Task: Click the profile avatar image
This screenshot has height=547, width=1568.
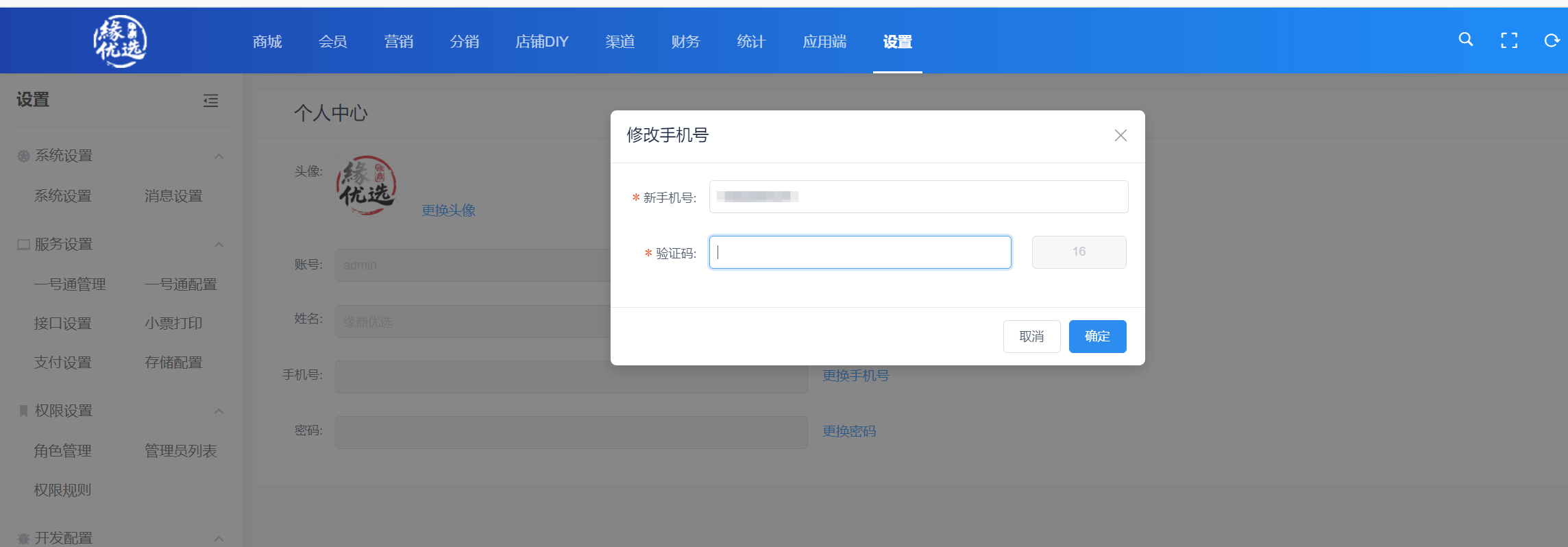Action: (x=366, y=186)
